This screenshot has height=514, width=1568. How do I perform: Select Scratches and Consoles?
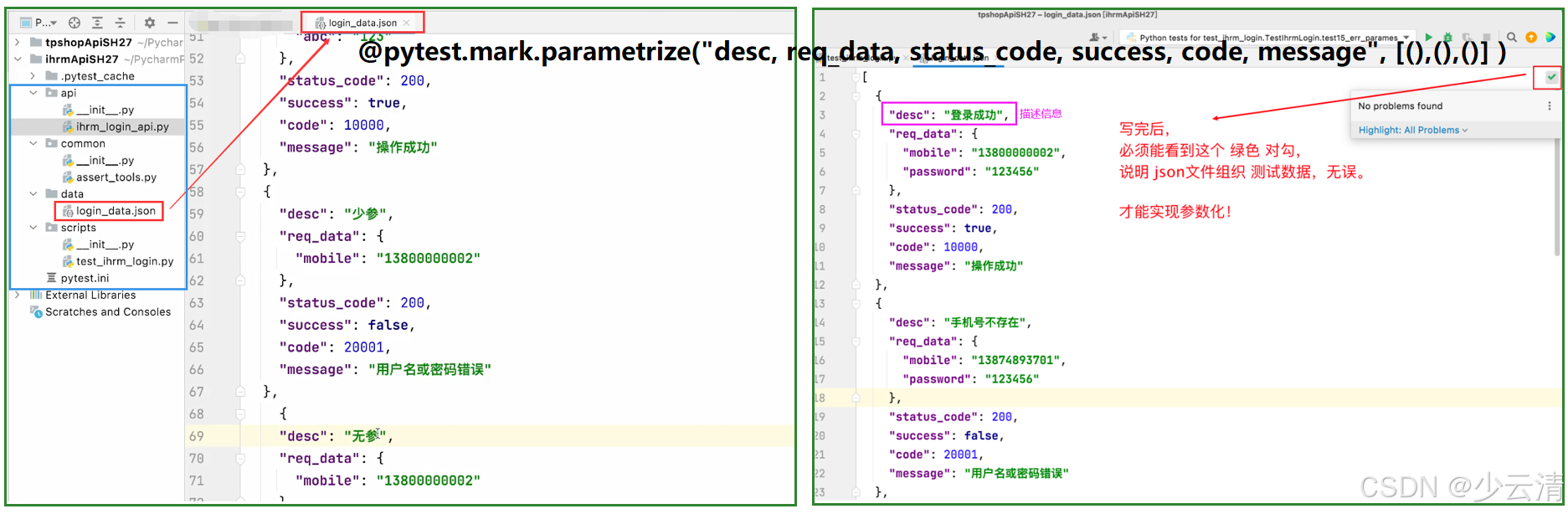click(x=100, y=311)
